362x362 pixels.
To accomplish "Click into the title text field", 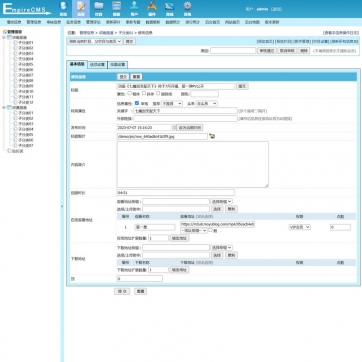I will 176,86.
